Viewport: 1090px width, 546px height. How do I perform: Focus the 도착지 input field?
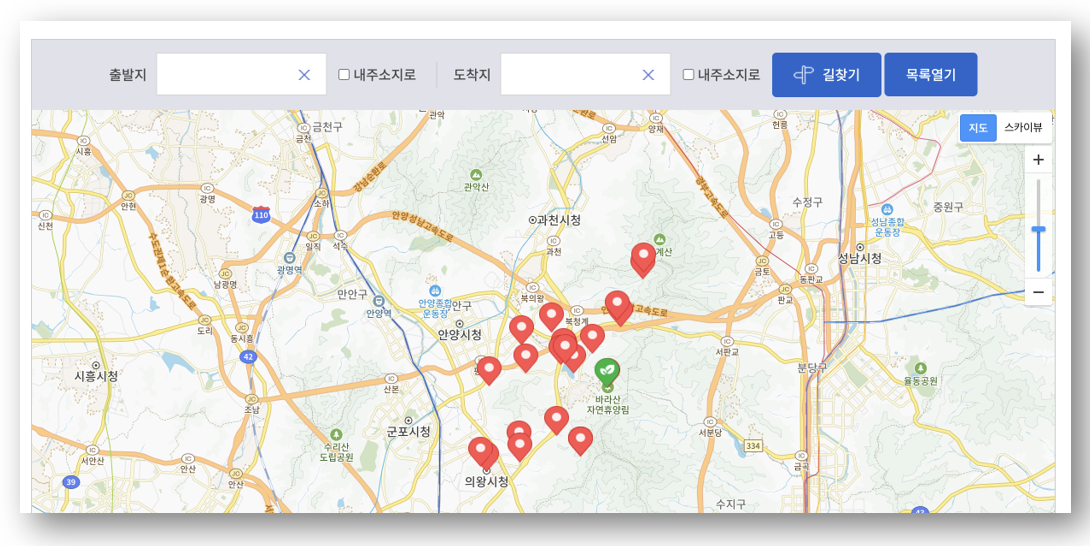click(585, 74)
